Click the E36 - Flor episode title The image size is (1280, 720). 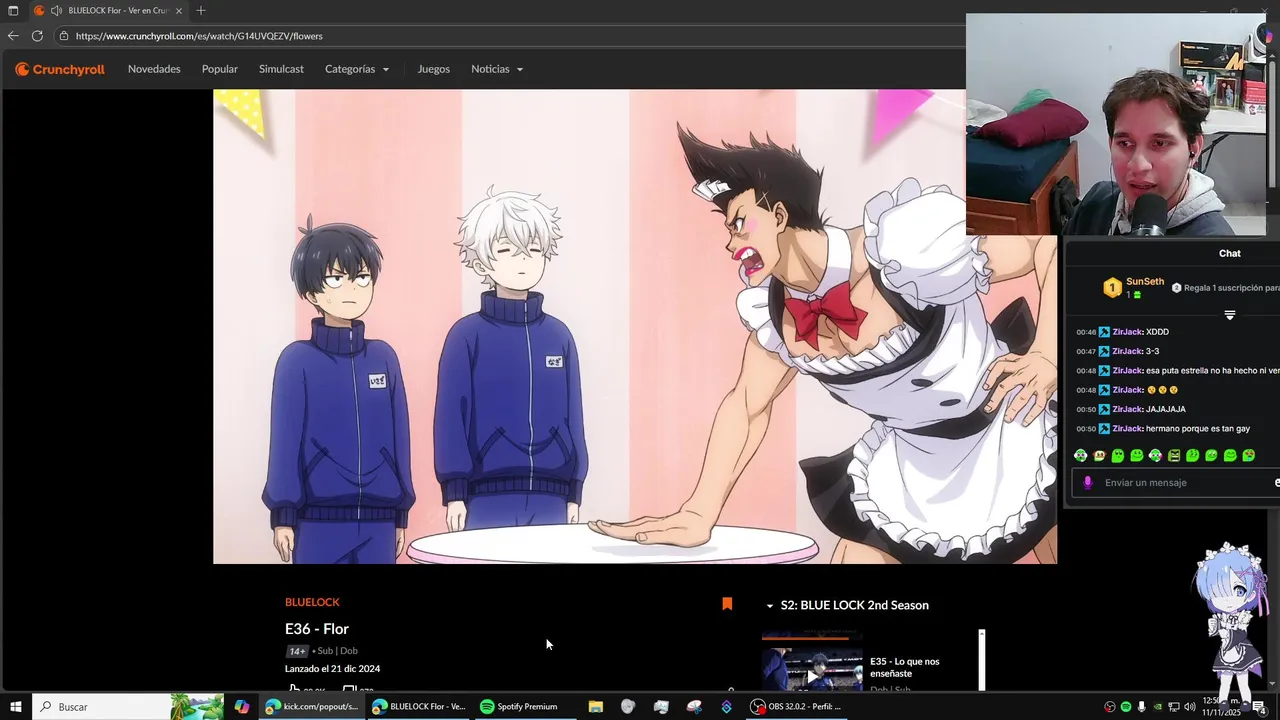tap(317, 629)
